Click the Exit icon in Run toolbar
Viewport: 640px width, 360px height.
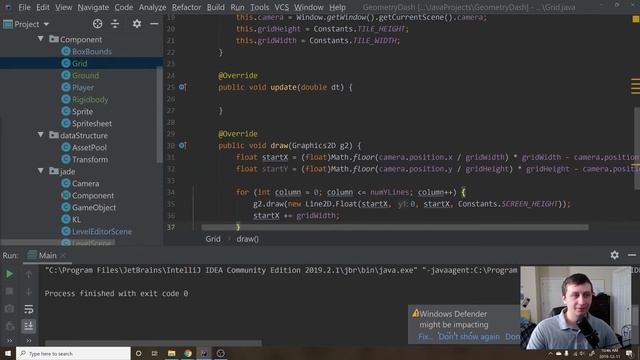9,326
